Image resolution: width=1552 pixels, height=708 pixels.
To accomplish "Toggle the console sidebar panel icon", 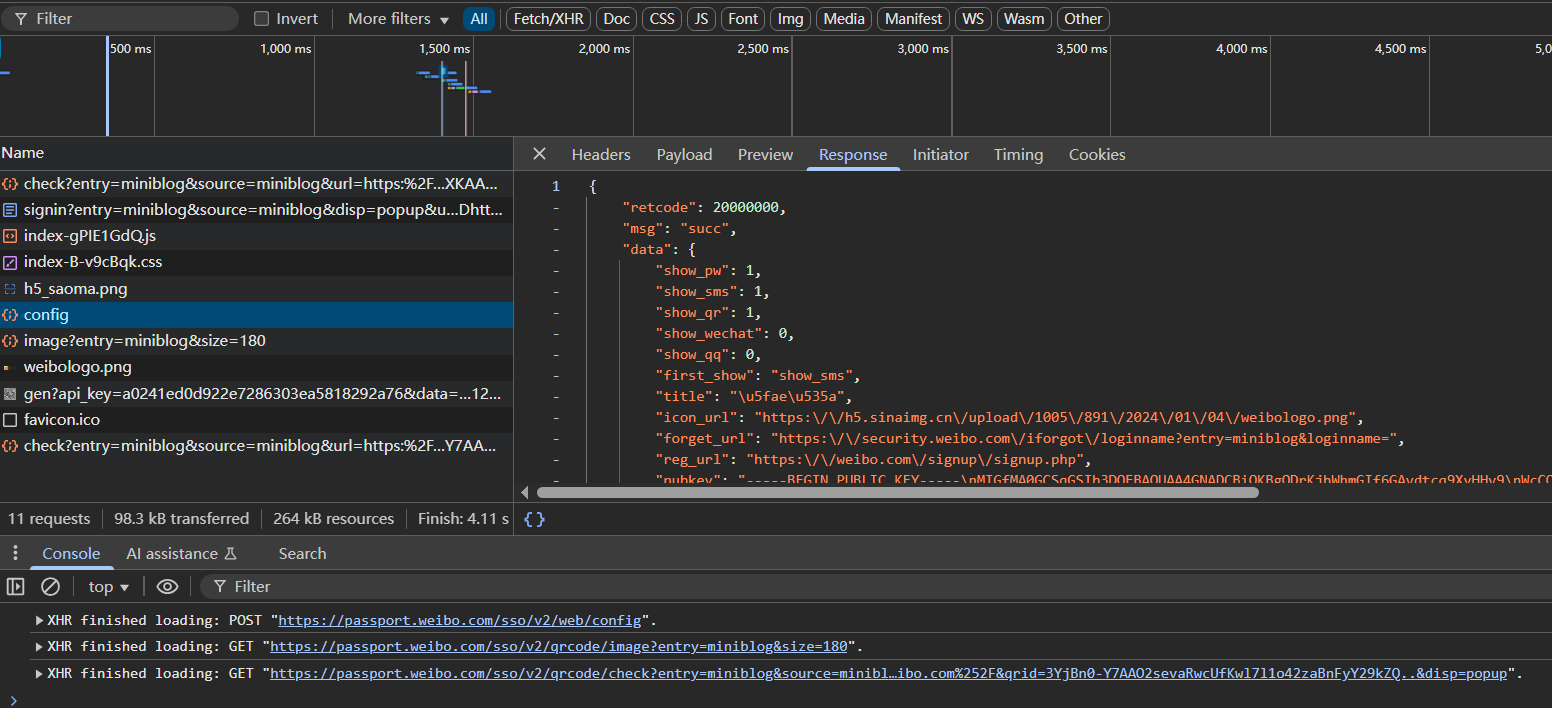I will point(15,587).
